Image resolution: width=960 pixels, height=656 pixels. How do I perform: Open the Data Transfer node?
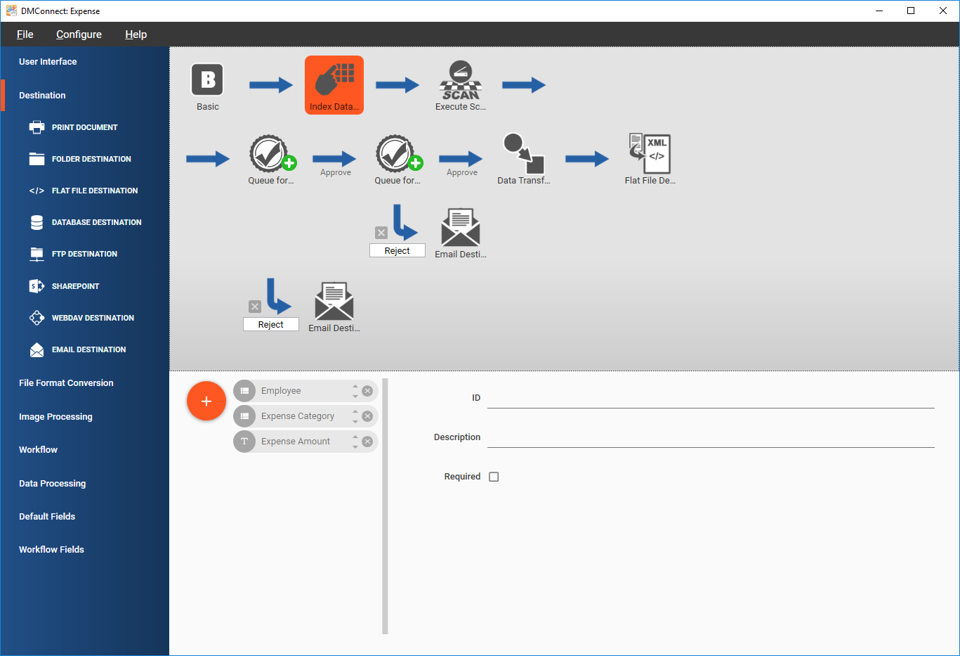(523, 154)
